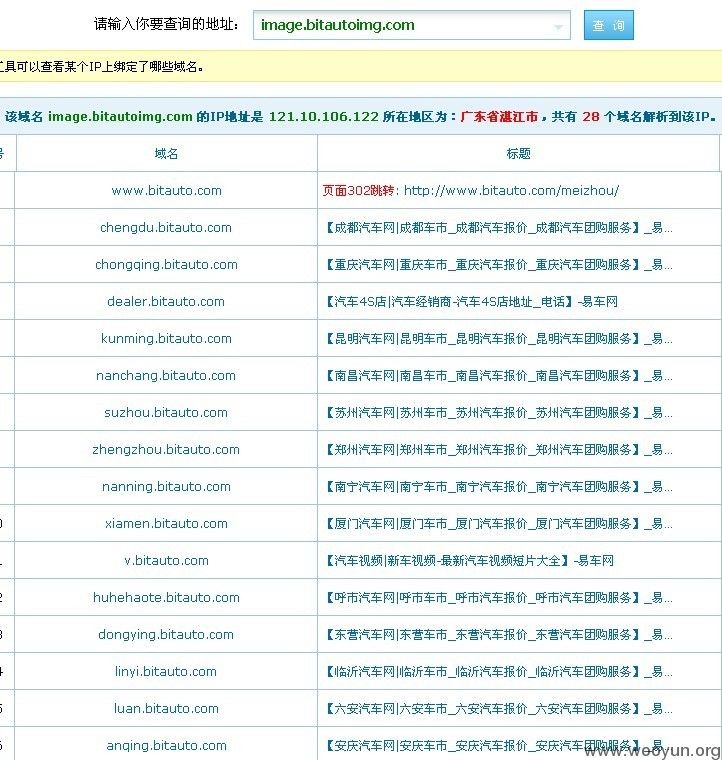Click the 郑州汽车网 title link

coord(499,450)
